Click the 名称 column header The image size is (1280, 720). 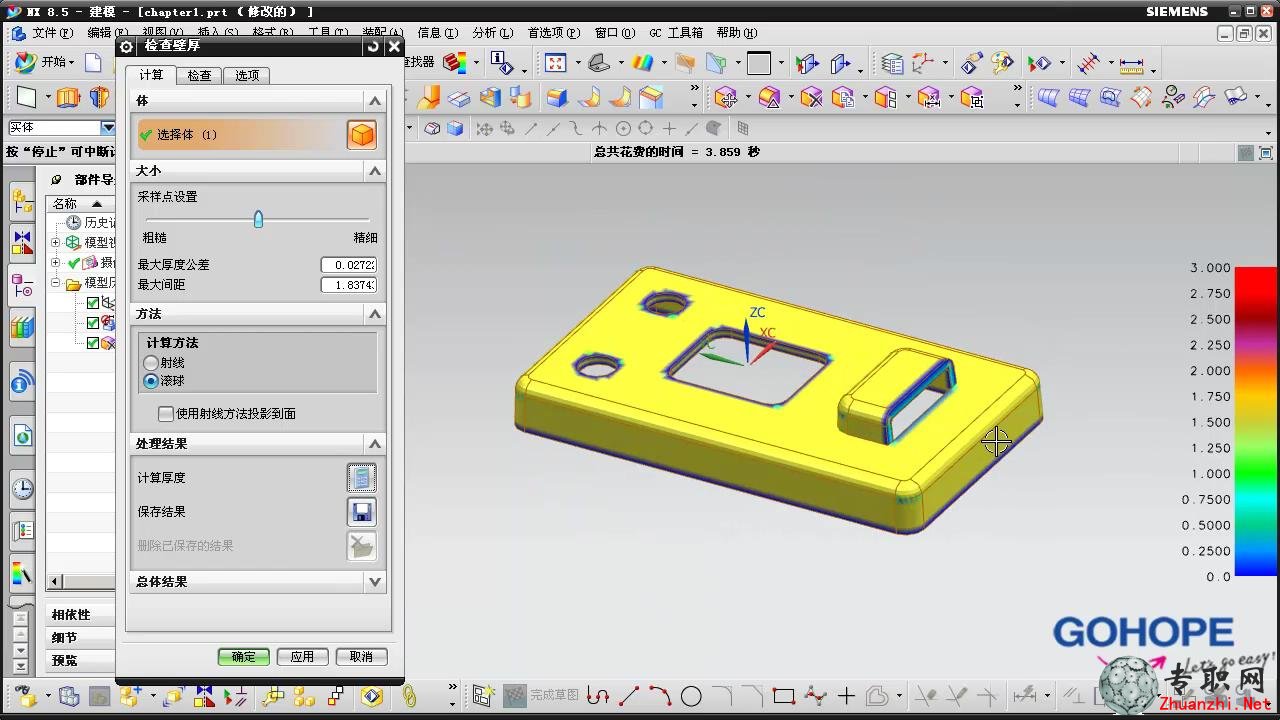click(81, 203)
